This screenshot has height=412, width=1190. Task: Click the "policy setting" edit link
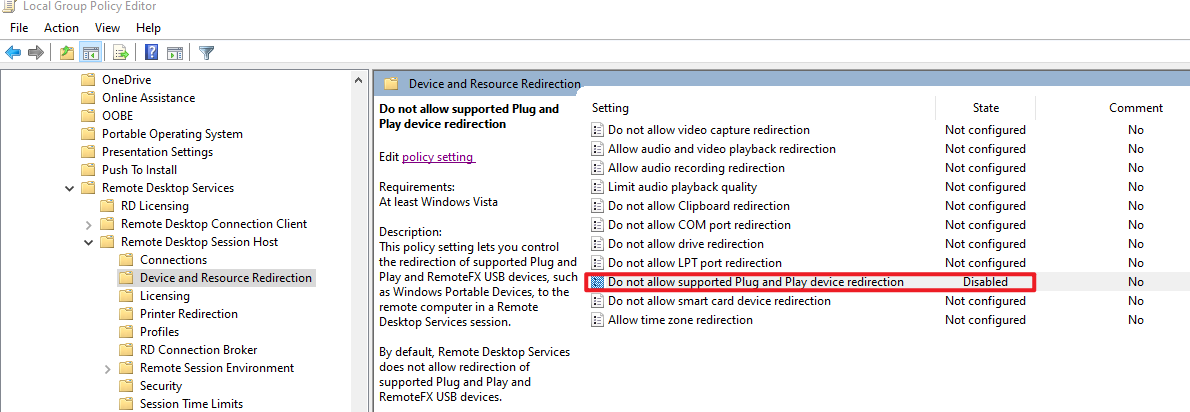tap(437, 157)
